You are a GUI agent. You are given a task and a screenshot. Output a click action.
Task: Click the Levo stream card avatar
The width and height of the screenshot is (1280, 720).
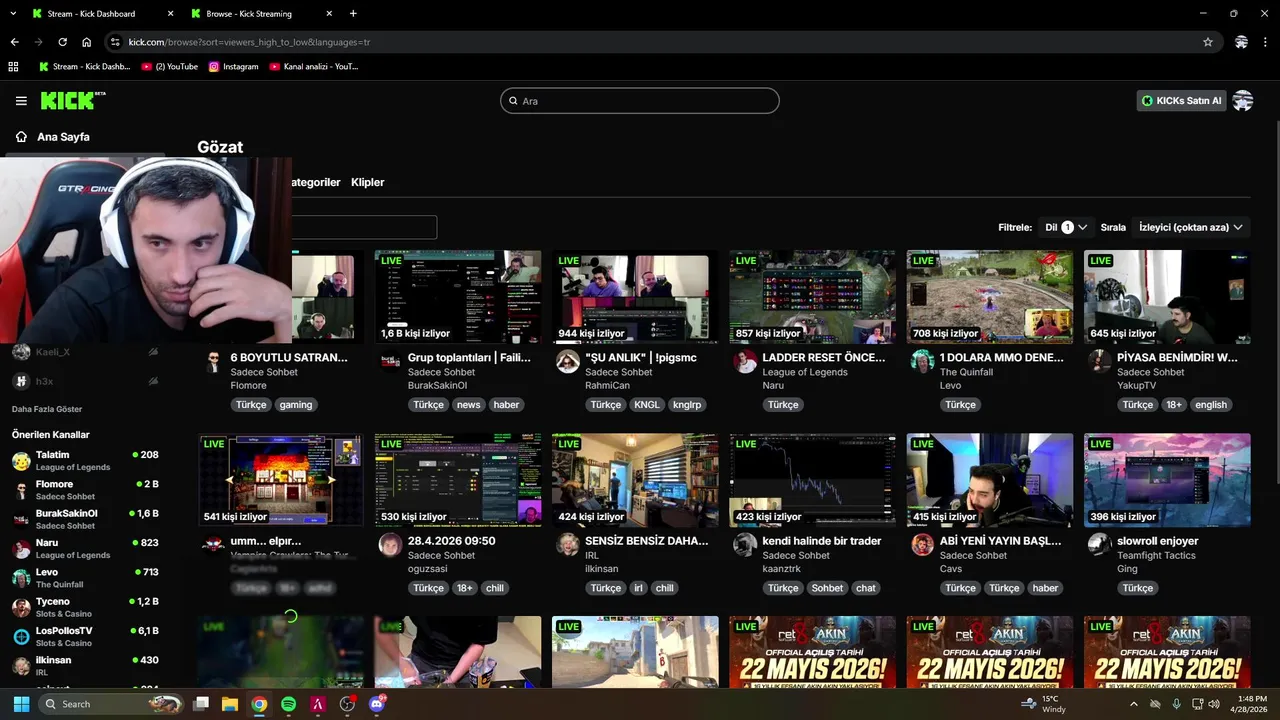922,361
